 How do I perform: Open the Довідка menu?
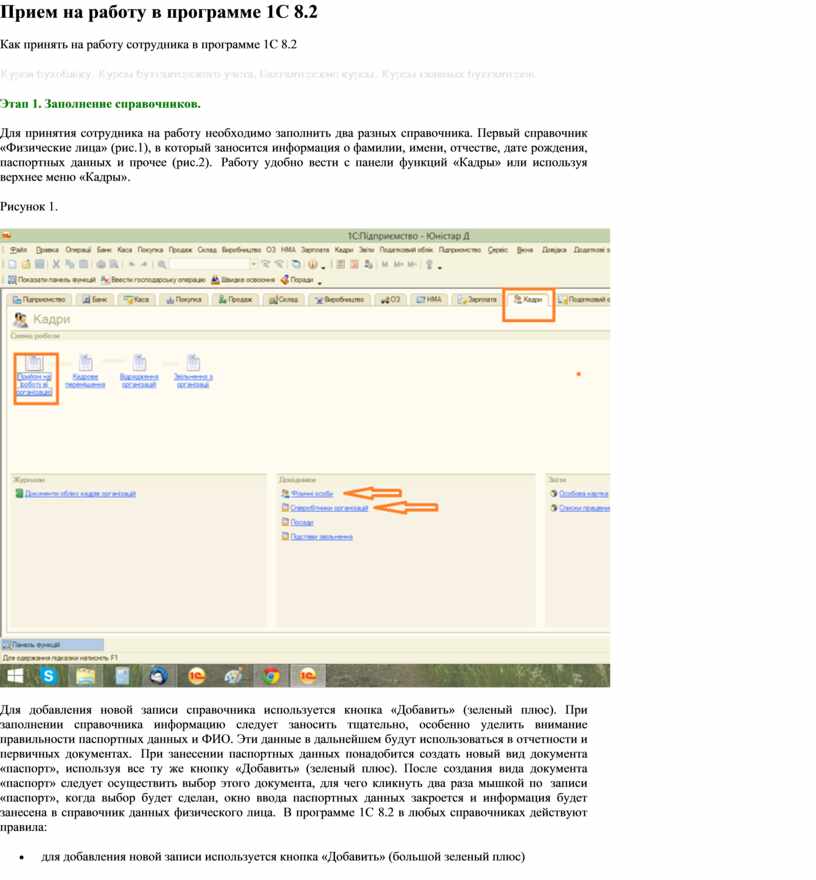[x=554, y=250]
